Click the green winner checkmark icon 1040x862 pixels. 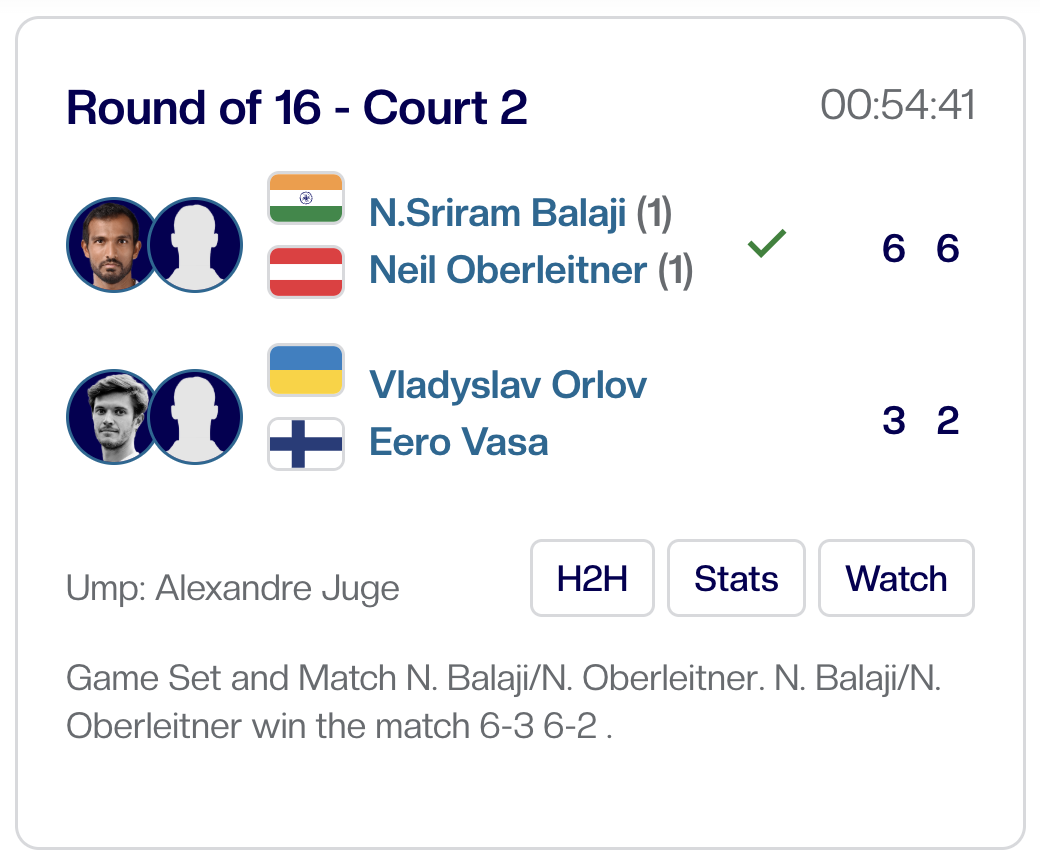coord(767,243)
